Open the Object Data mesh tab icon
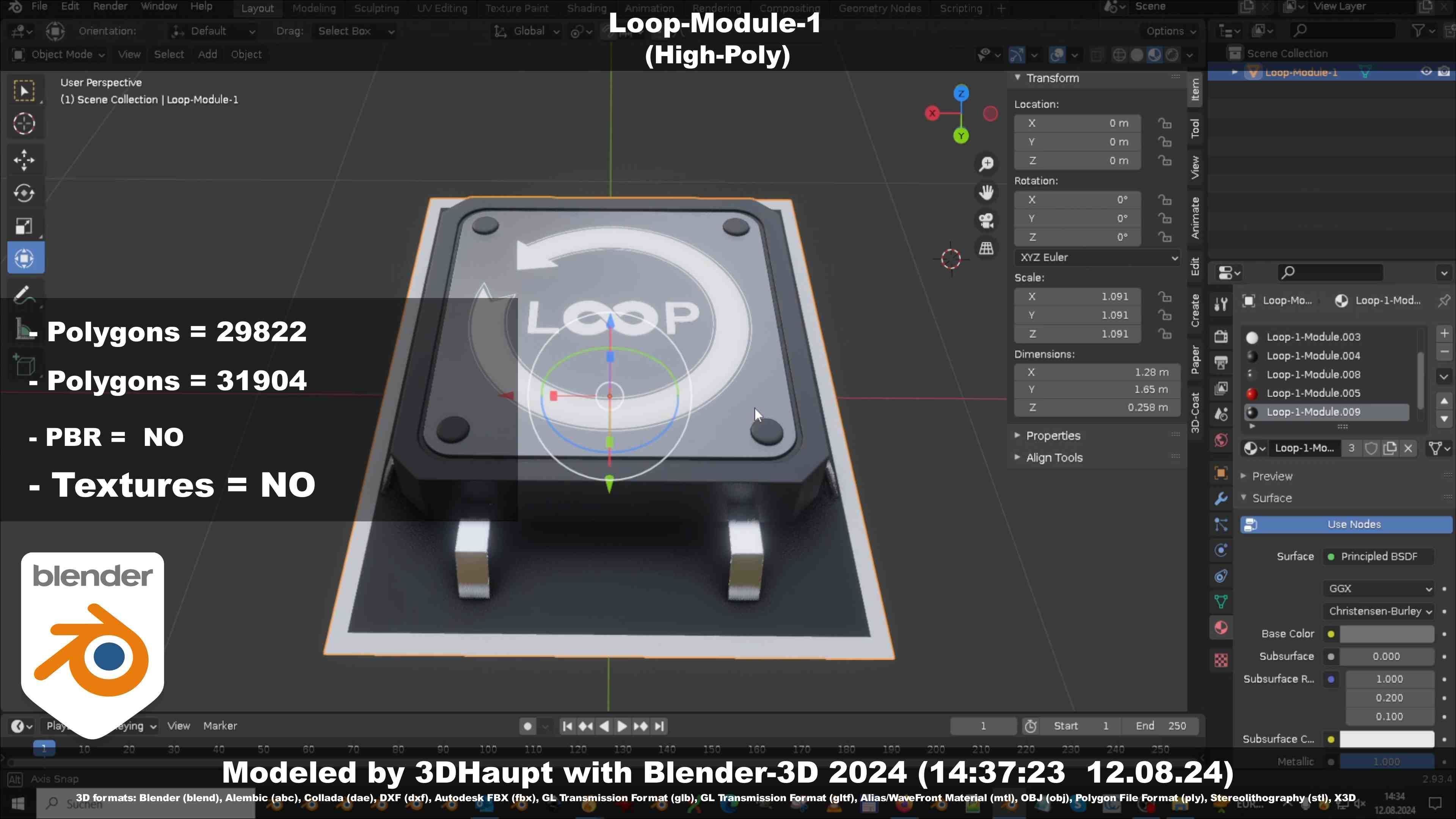This screenshot has width=1456, height=819. pos(1221,602)
